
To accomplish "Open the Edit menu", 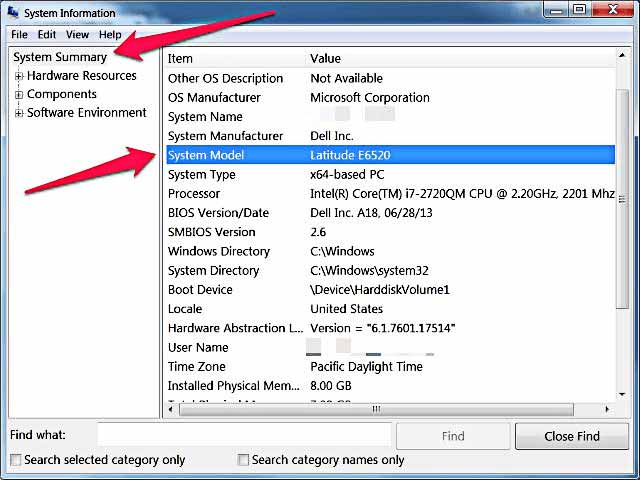I will point(47,35).
